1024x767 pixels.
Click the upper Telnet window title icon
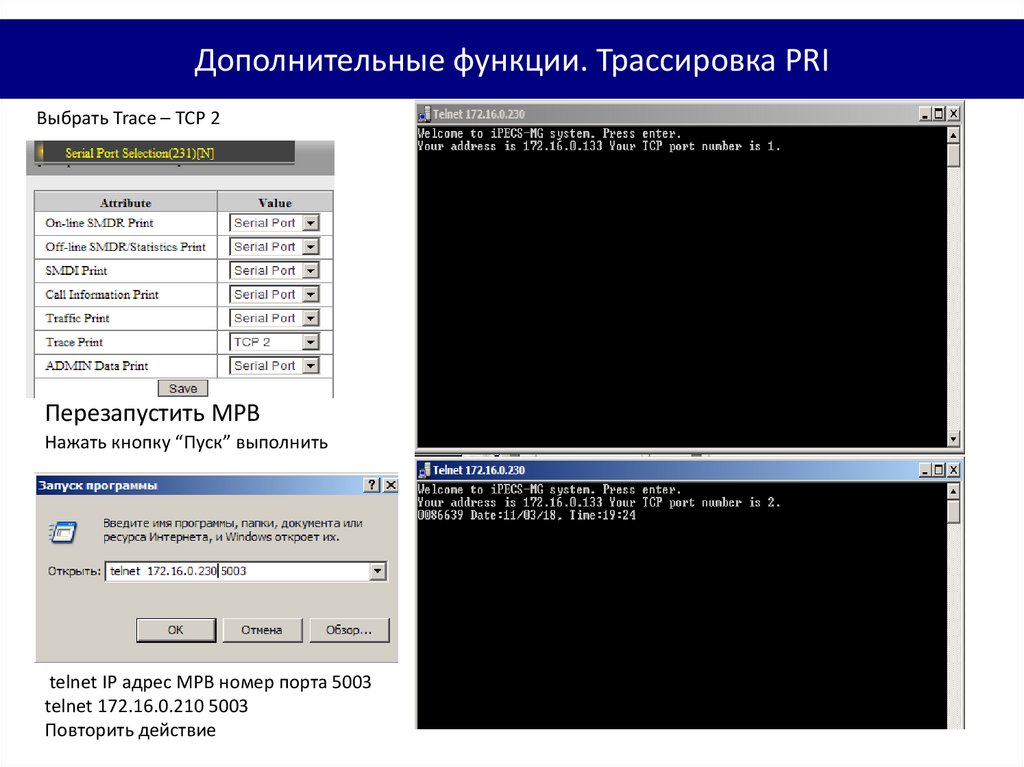click(x=424, y=114)
